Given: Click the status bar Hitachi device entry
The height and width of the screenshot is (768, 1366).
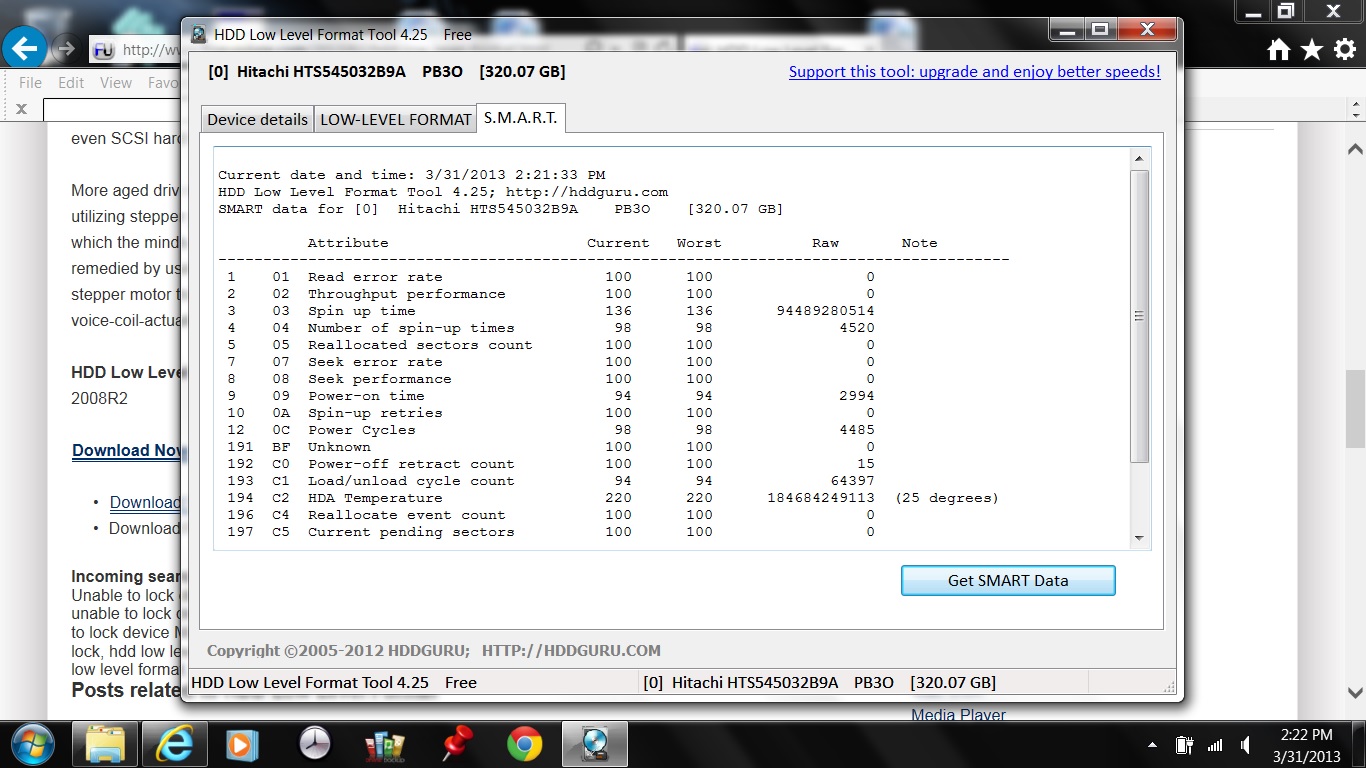Looking at the screenshot, I should (820, 683).
